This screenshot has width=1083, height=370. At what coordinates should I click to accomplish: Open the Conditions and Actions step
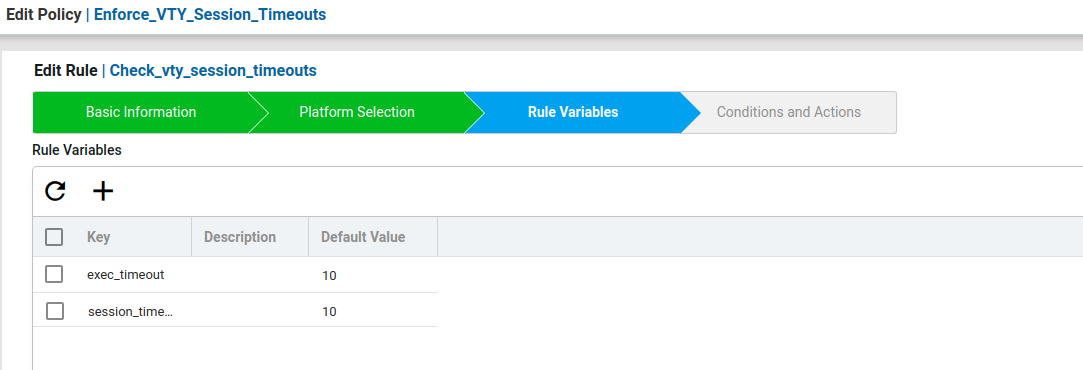click(789, 112)
